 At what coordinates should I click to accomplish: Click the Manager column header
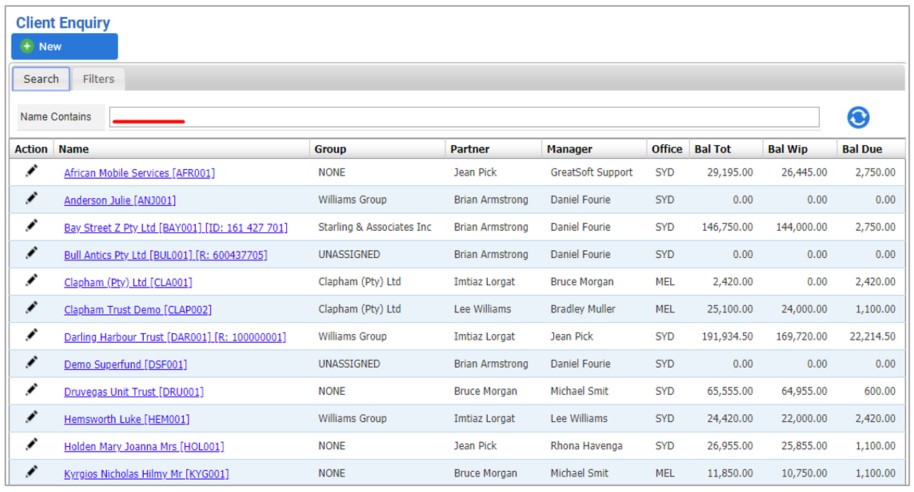(569, 149)
